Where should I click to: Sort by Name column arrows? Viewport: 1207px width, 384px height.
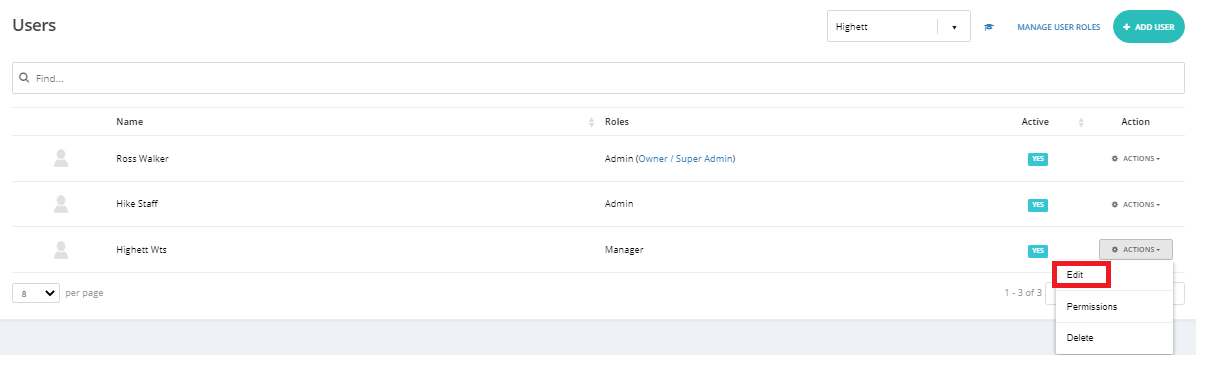coord(591,122)
